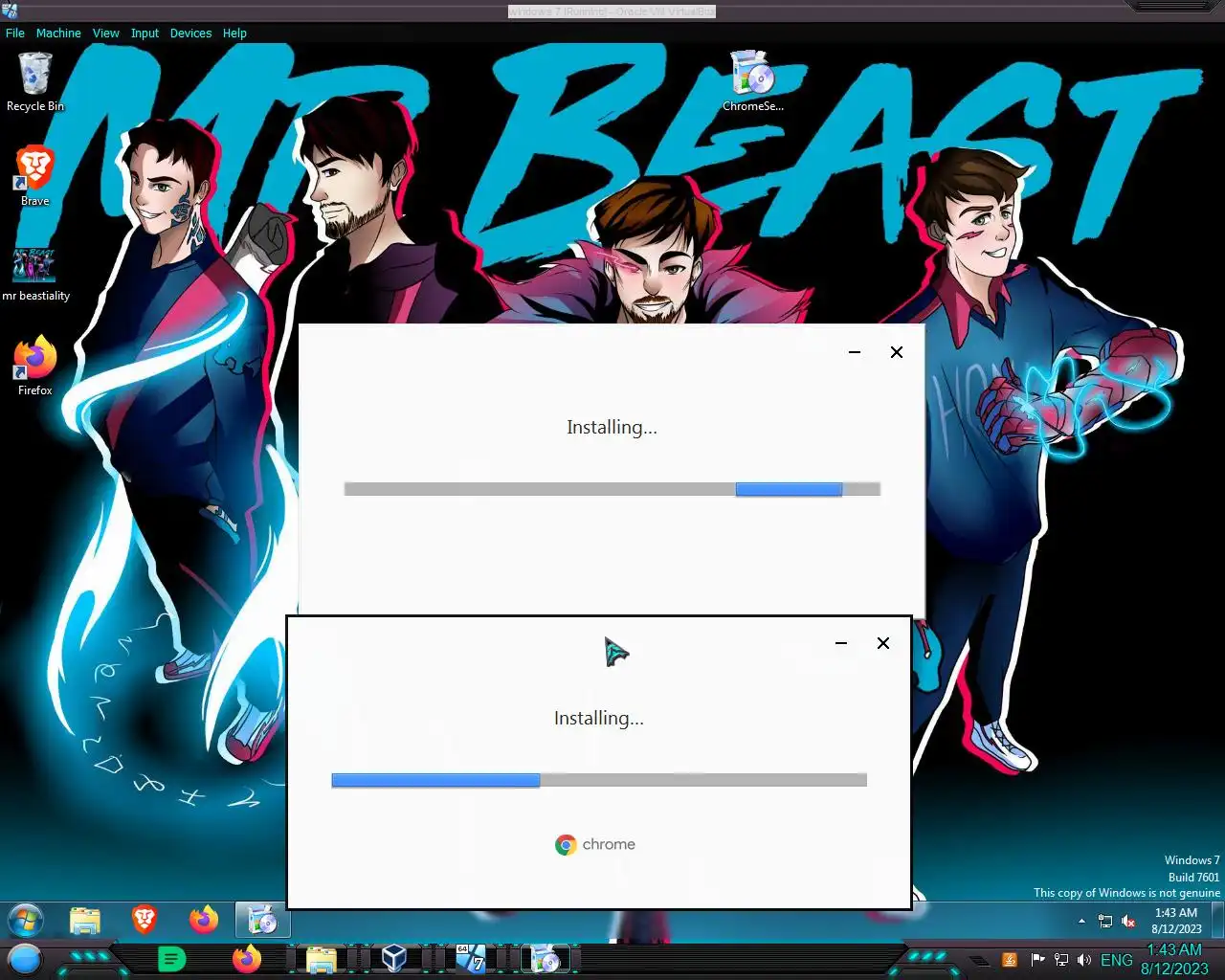Open Windows Explorer in Windows 7 taskbar

(85, 921)
